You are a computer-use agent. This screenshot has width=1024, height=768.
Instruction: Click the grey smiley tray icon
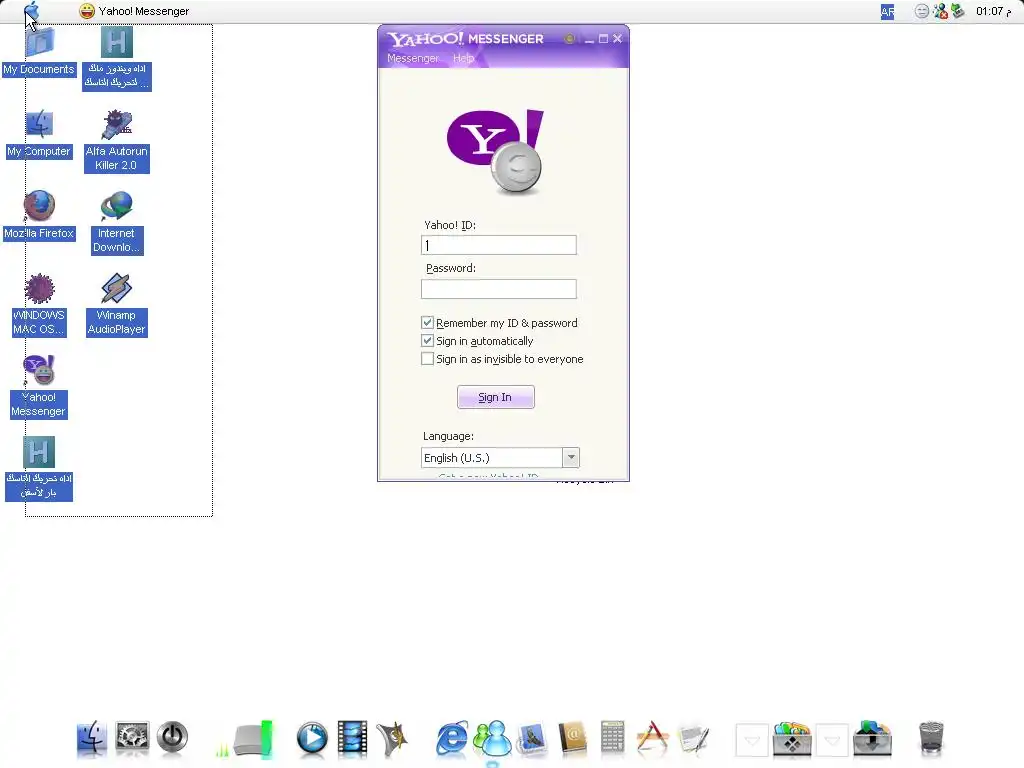pos(921,11)
